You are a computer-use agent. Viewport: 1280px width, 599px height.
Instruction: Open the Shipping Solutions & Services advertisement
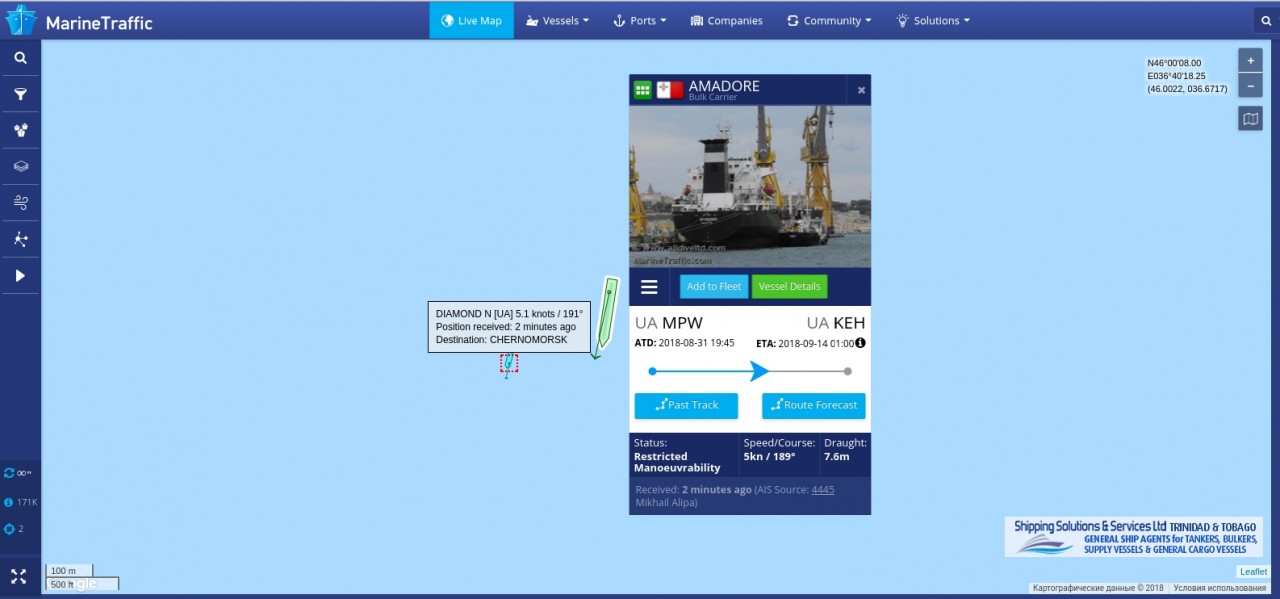click(x=1134, y=537)
